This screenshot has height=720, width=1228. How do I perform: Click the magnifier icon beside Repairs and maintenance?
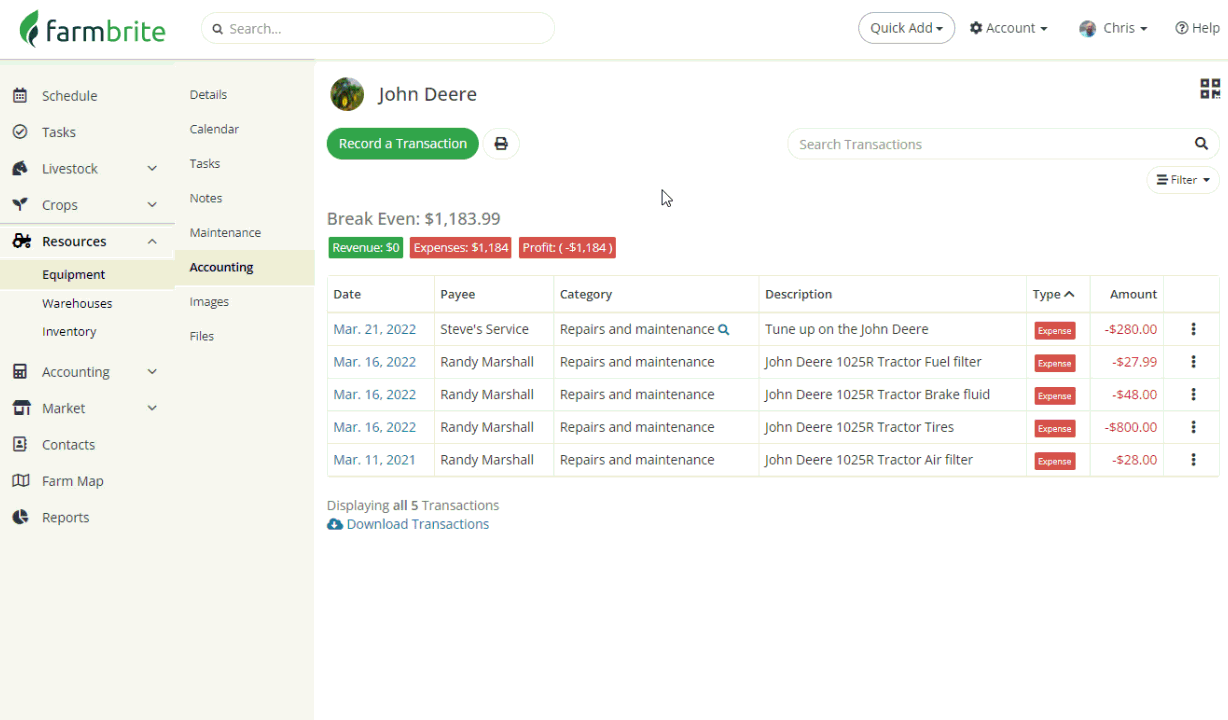724,329
